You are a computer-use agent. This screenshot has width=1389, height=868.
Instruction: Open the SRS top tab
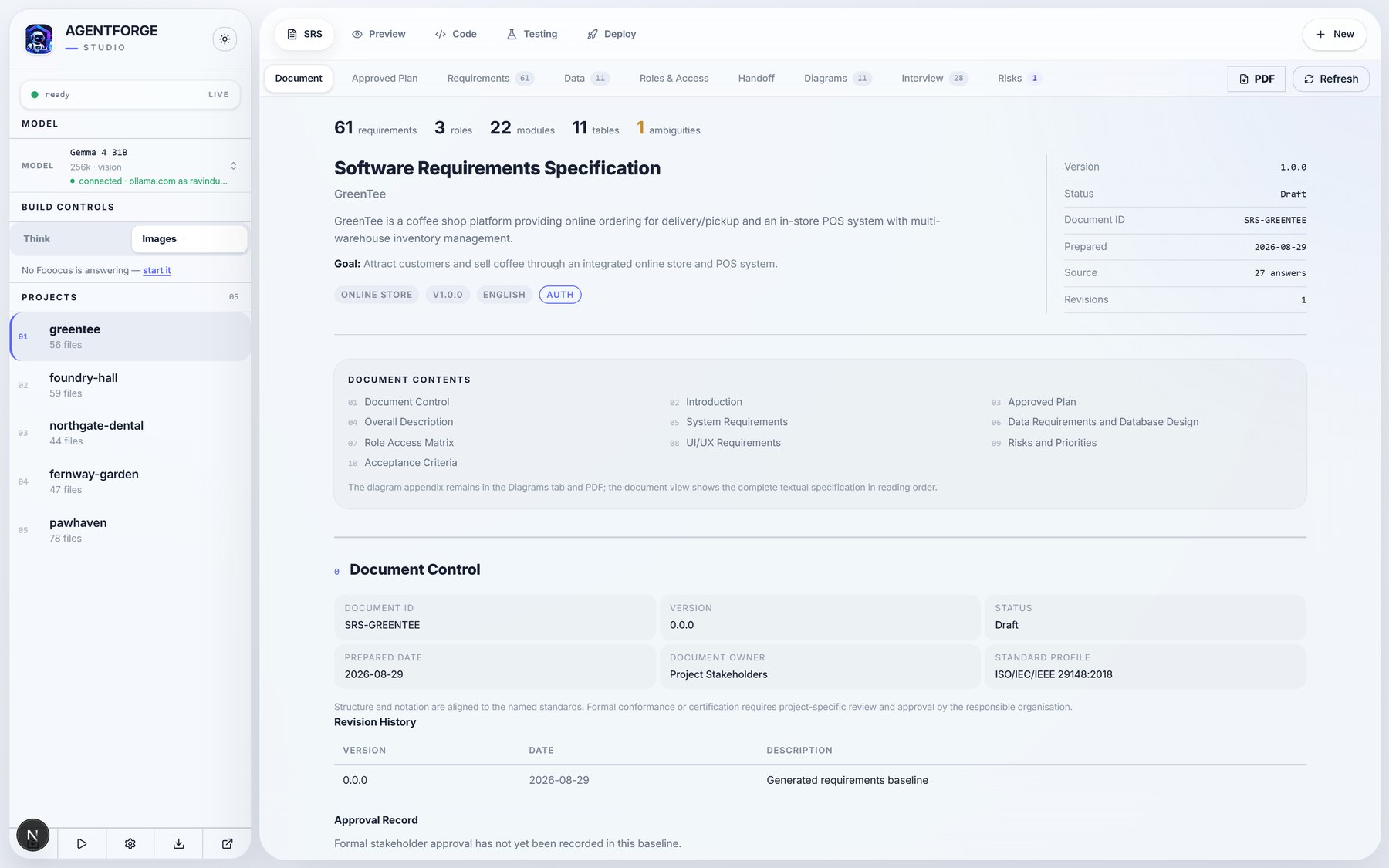[304, 34]
